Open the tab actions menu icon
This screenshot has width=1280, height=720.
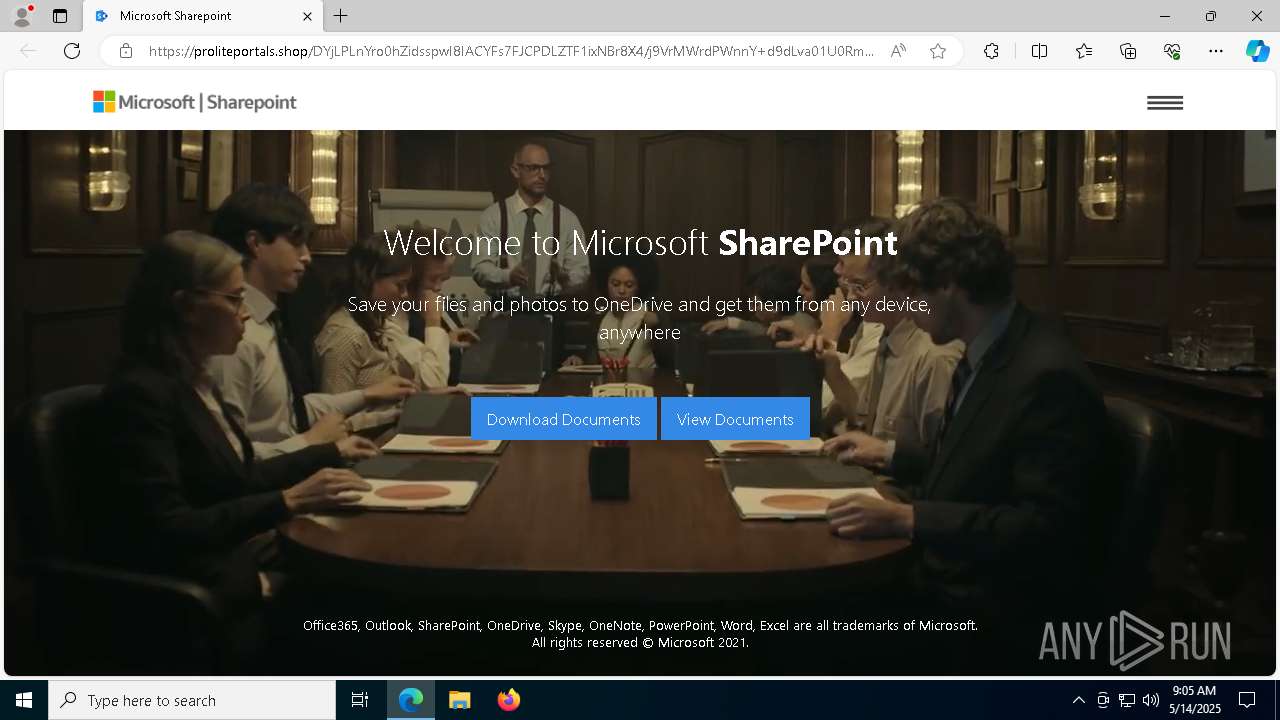[60, 16]
